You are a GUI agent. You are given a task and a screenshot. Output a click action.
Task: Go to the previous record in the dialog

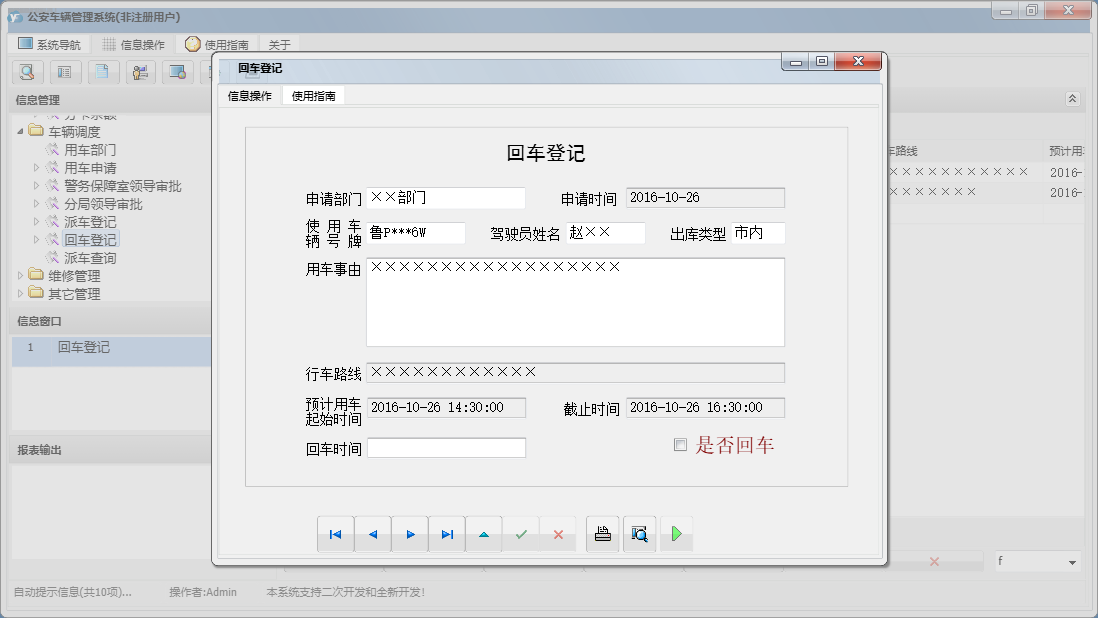[x=372, y=533]
